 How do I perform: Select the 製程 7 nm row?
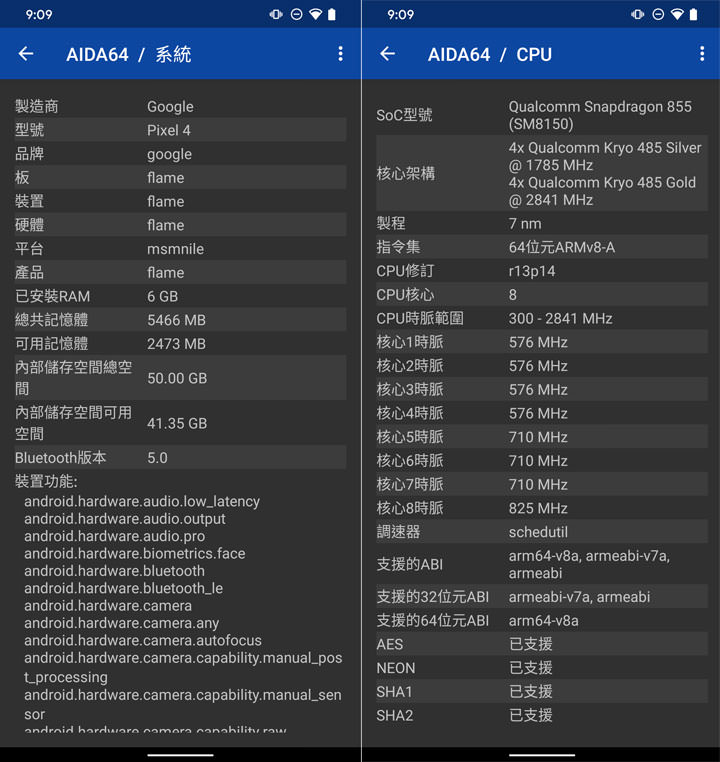(x=542, y=224)
